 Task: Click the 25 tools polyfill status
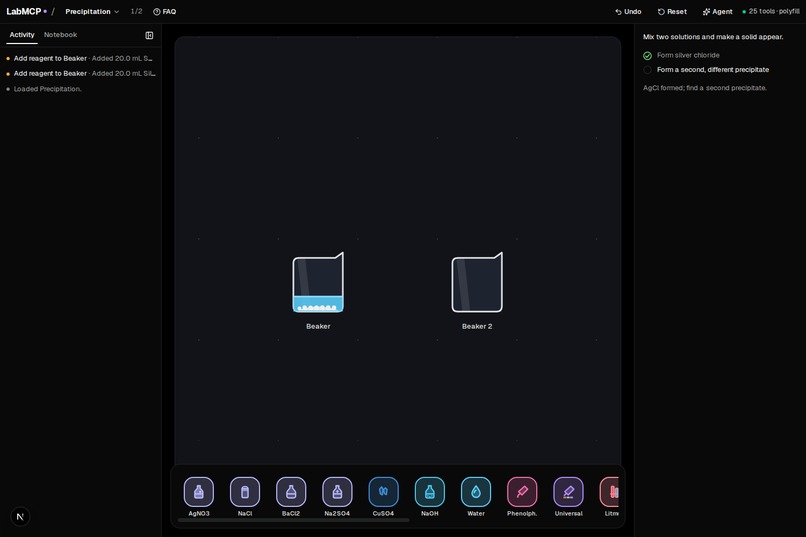[771, 11]
